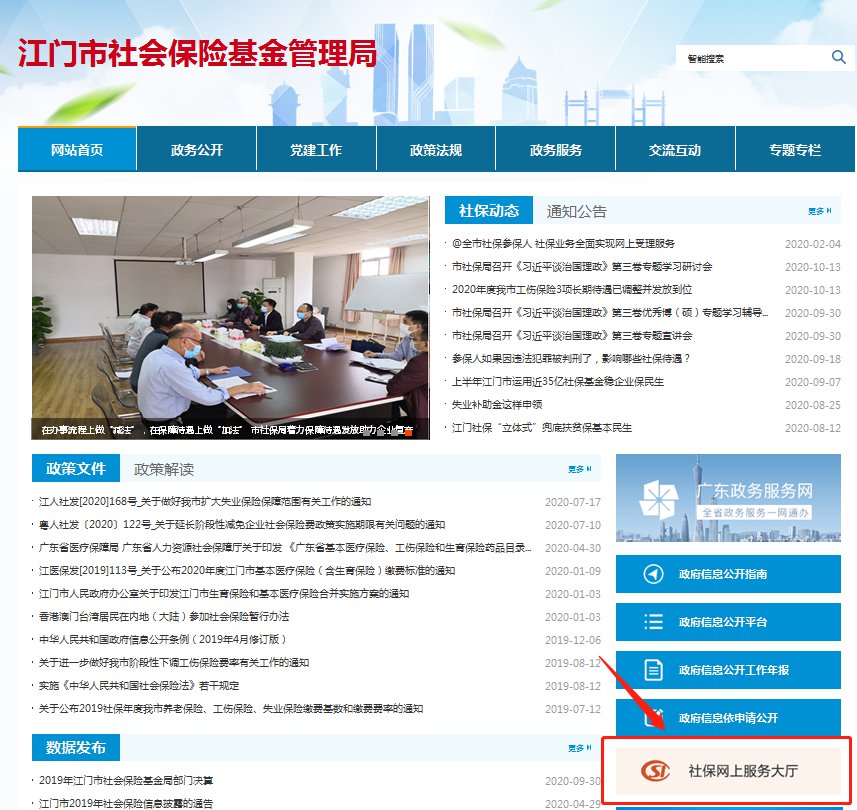This screenshot has height=810, width=857.
Task: Open 更多 link in 数据发布 section
Action: pyautogui.click(x=579, y=748)
